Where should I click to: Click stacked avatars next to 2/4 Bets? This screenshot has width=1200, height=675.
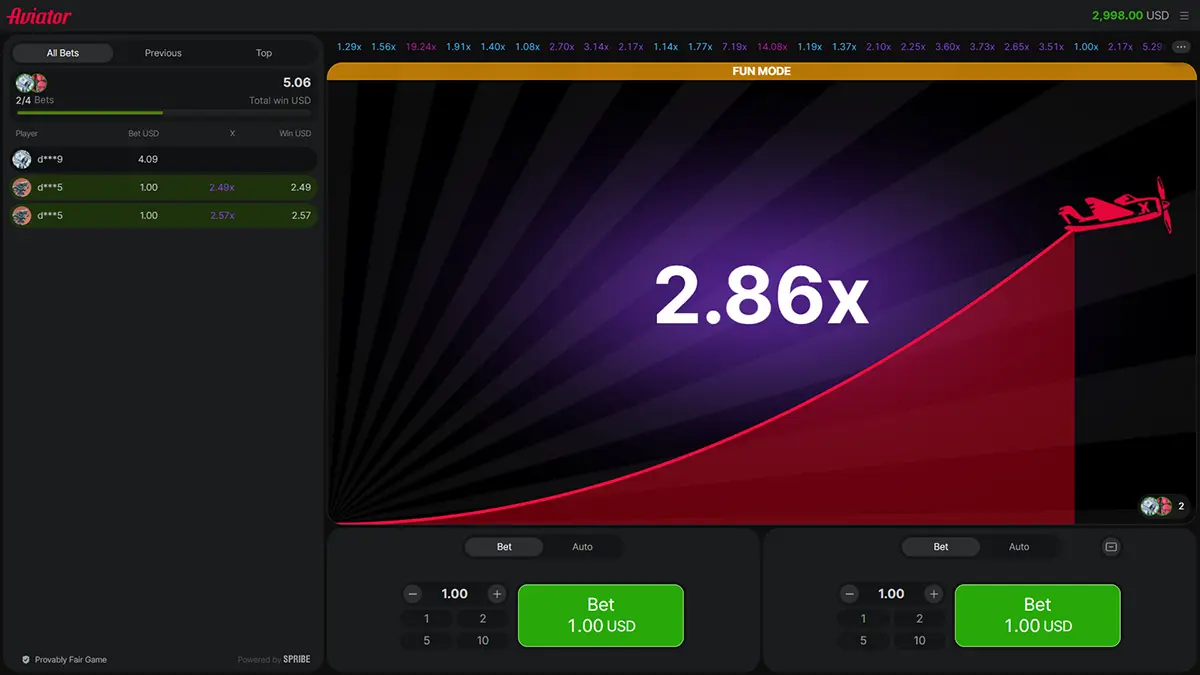pos(32,83)
